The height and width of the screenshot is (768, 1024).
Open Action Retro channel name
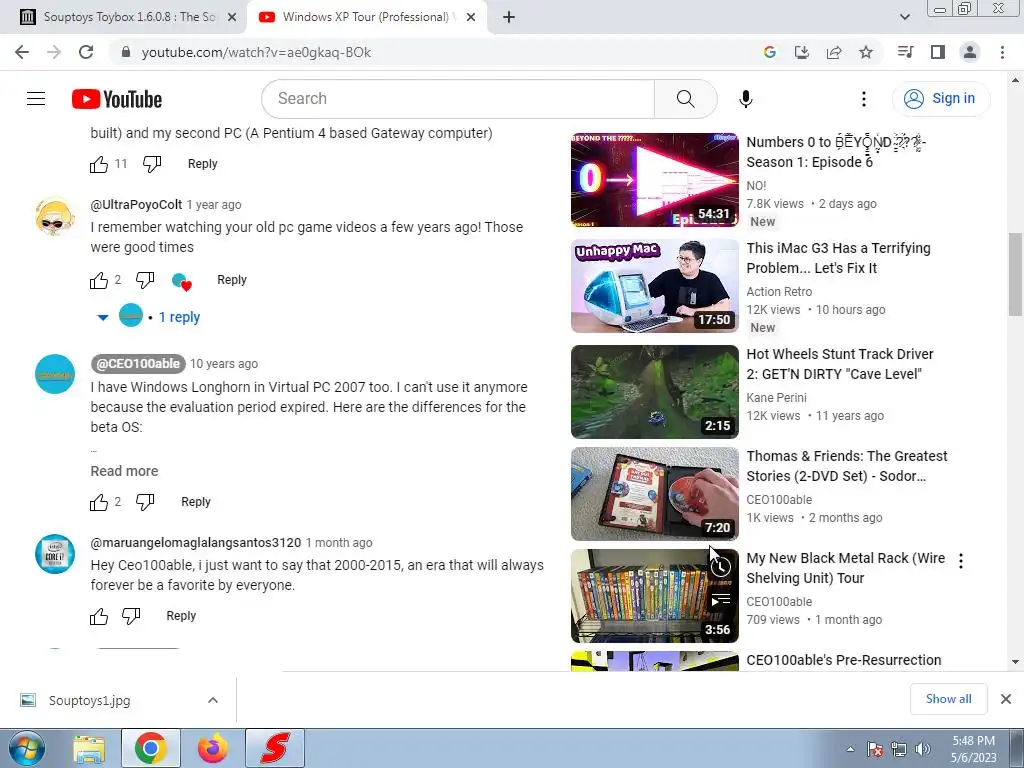779,292
